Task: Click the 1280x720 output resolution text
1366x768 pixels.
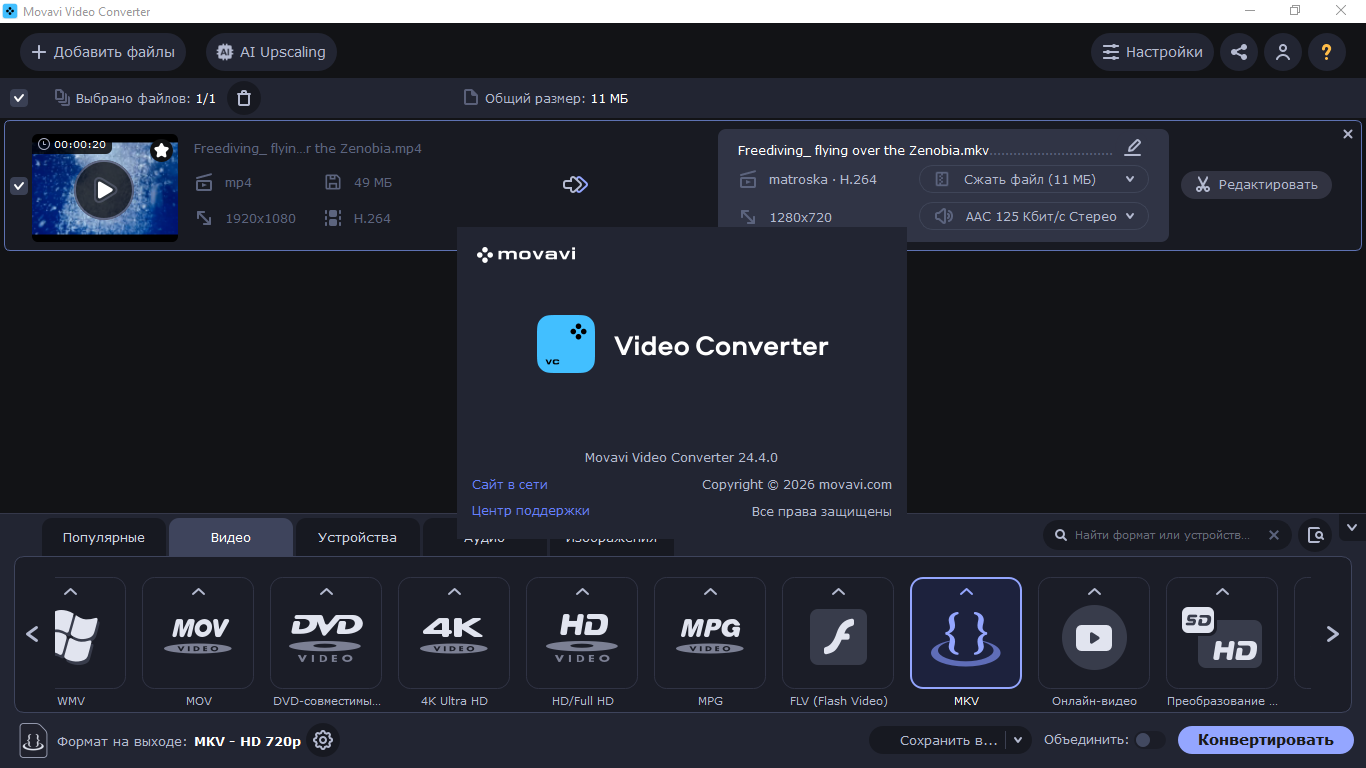Action: [x=800, y=217]
